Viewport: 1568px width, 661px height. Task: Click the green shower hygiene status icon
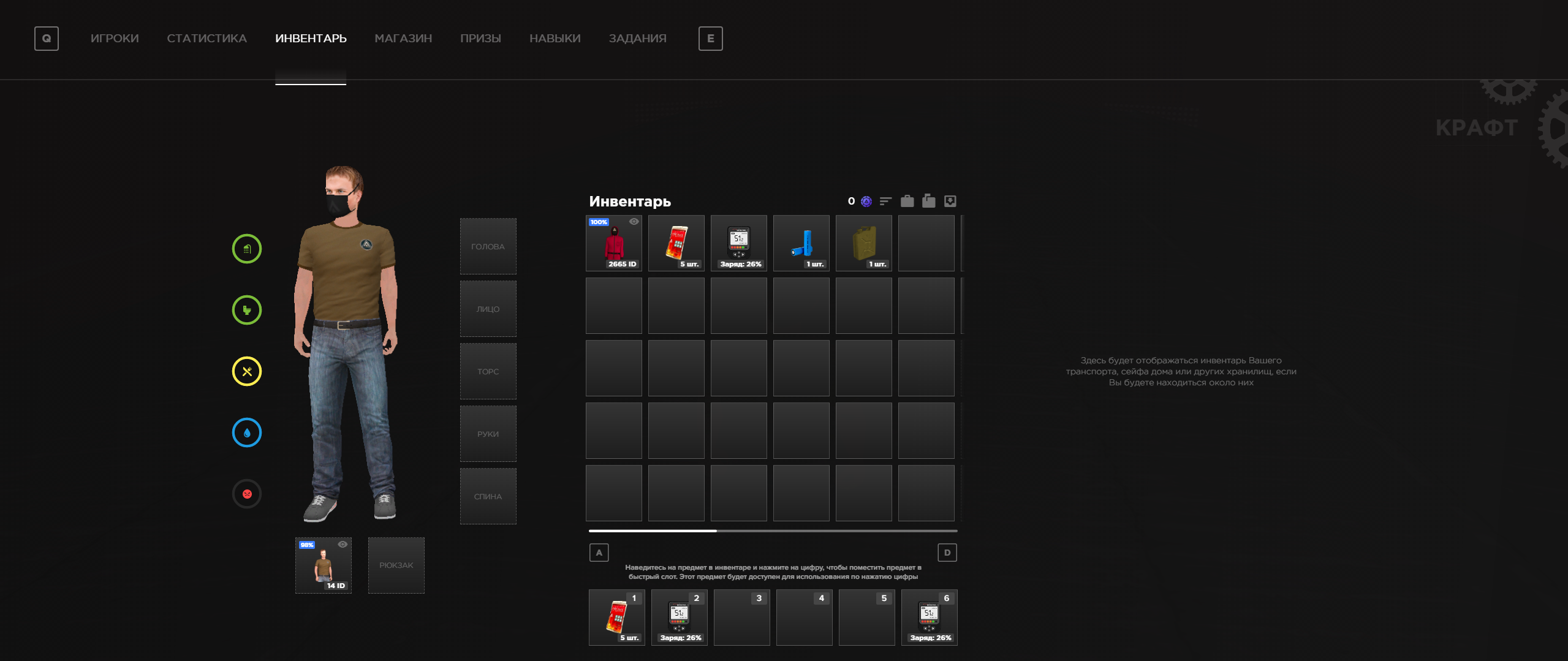click(247, 249)
